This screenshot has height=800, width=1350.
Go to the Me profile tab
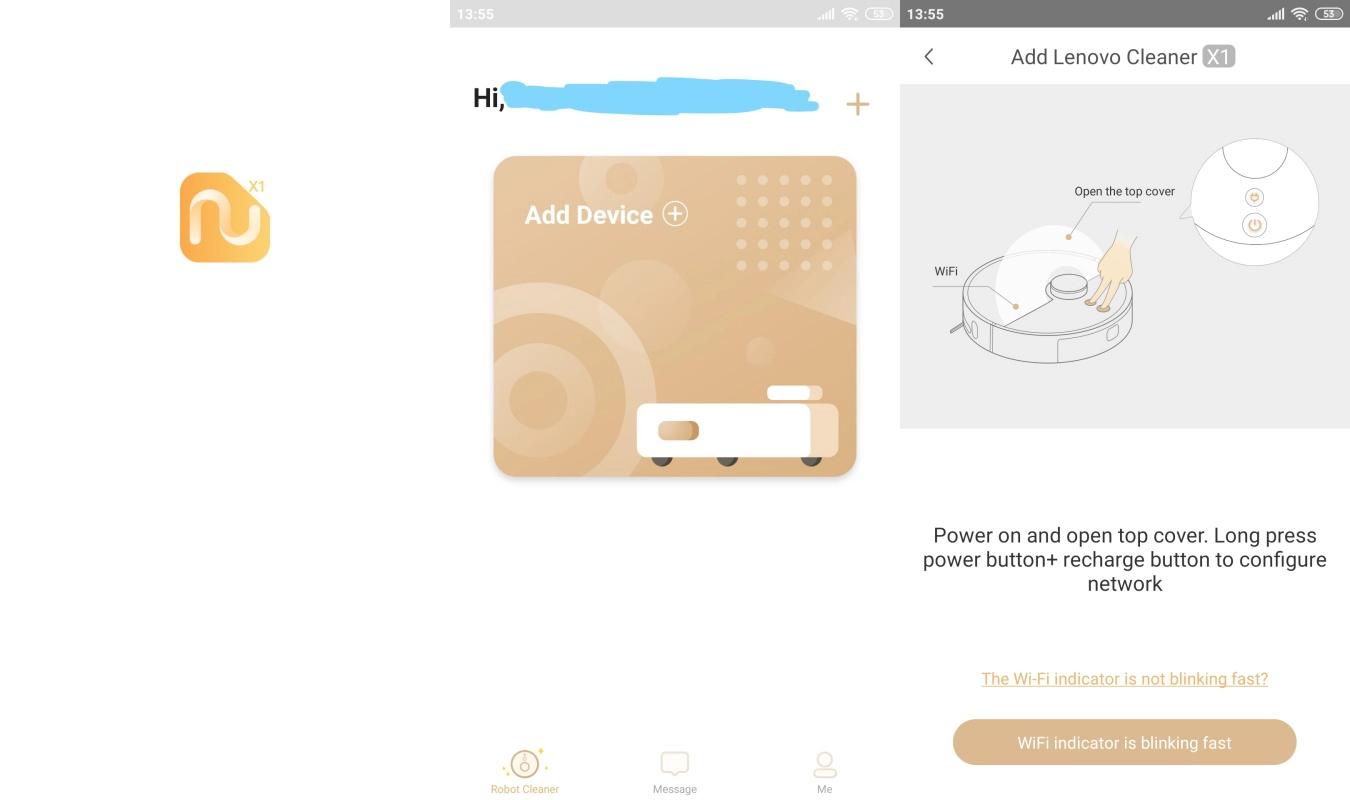click(x=825, y=773)
